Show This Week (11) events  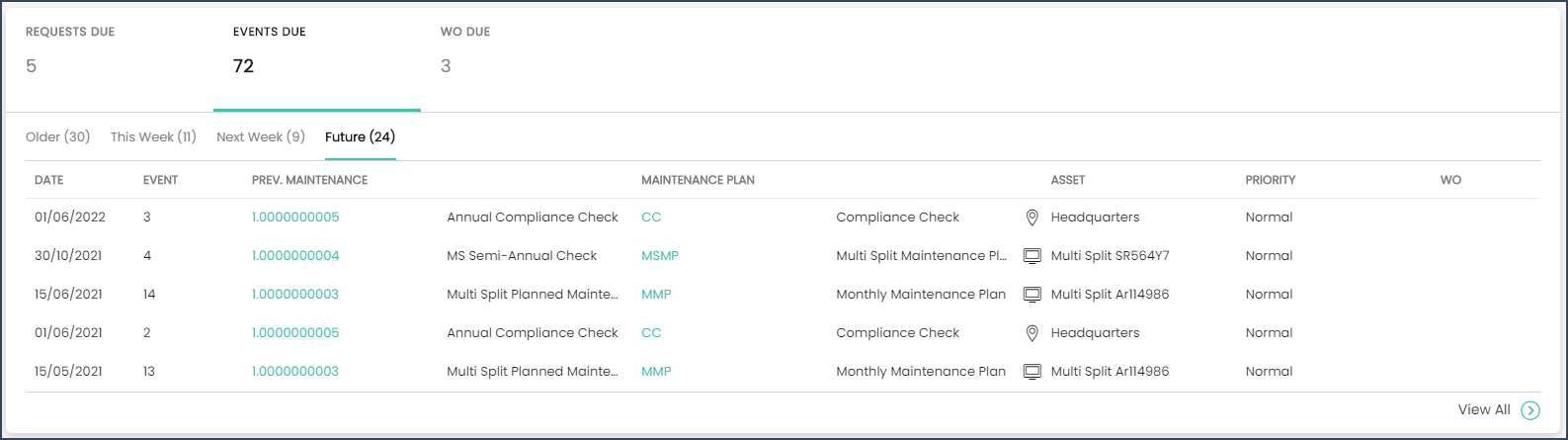point(153,136)
